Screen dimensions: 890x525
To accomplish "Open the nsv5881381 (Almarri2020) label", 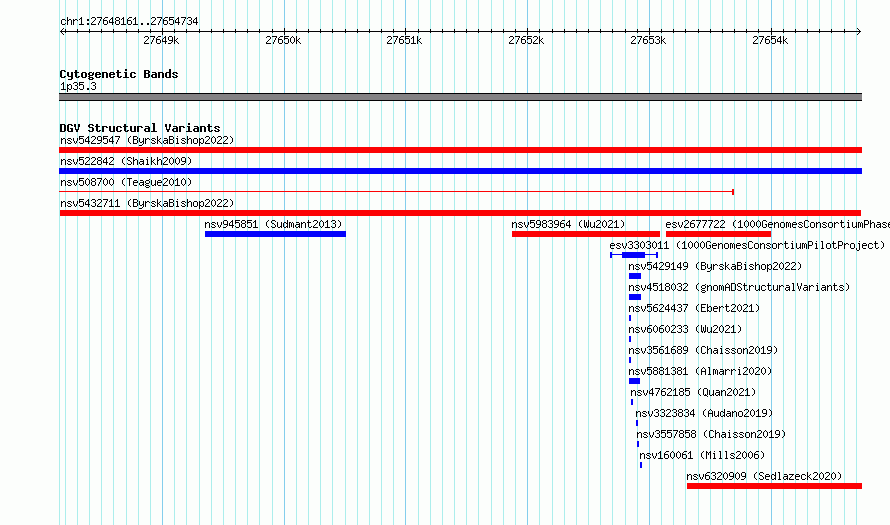I will click(700, 371).
